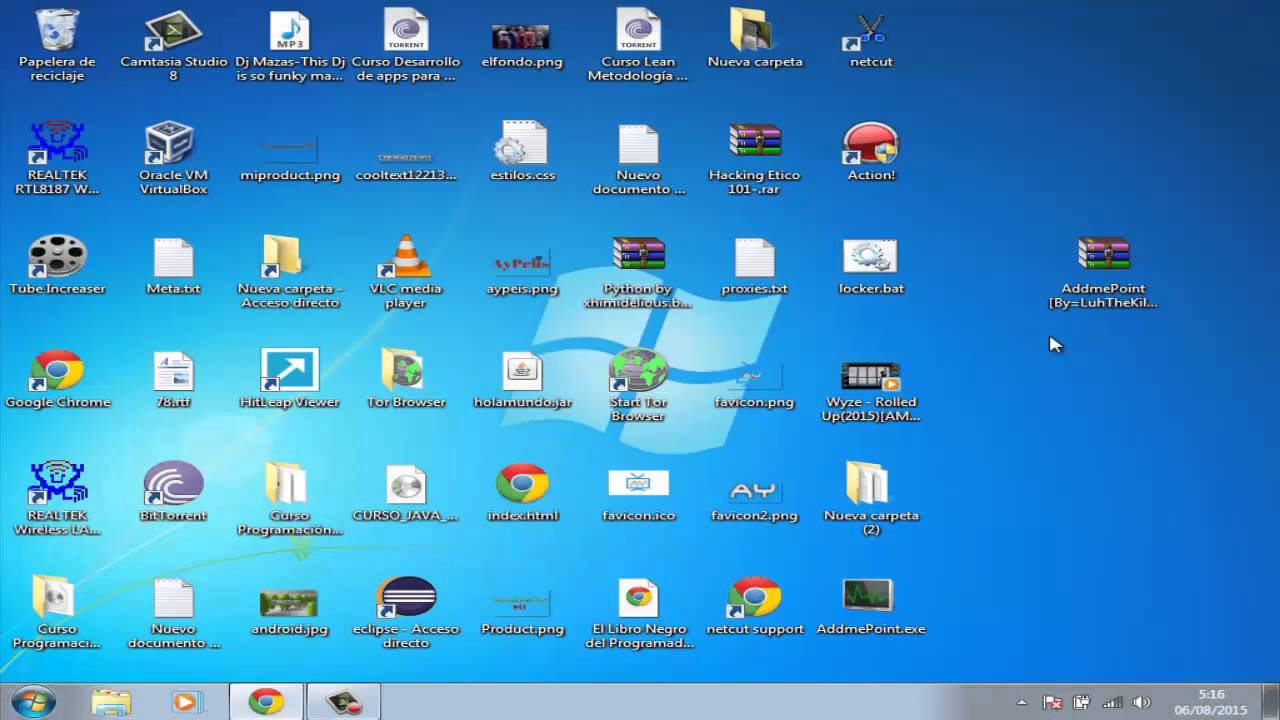Screen dimensions: 1280x720
Task: Launch Camtasia Studio 8 shortcut
Action: click(x=173, y=31)
